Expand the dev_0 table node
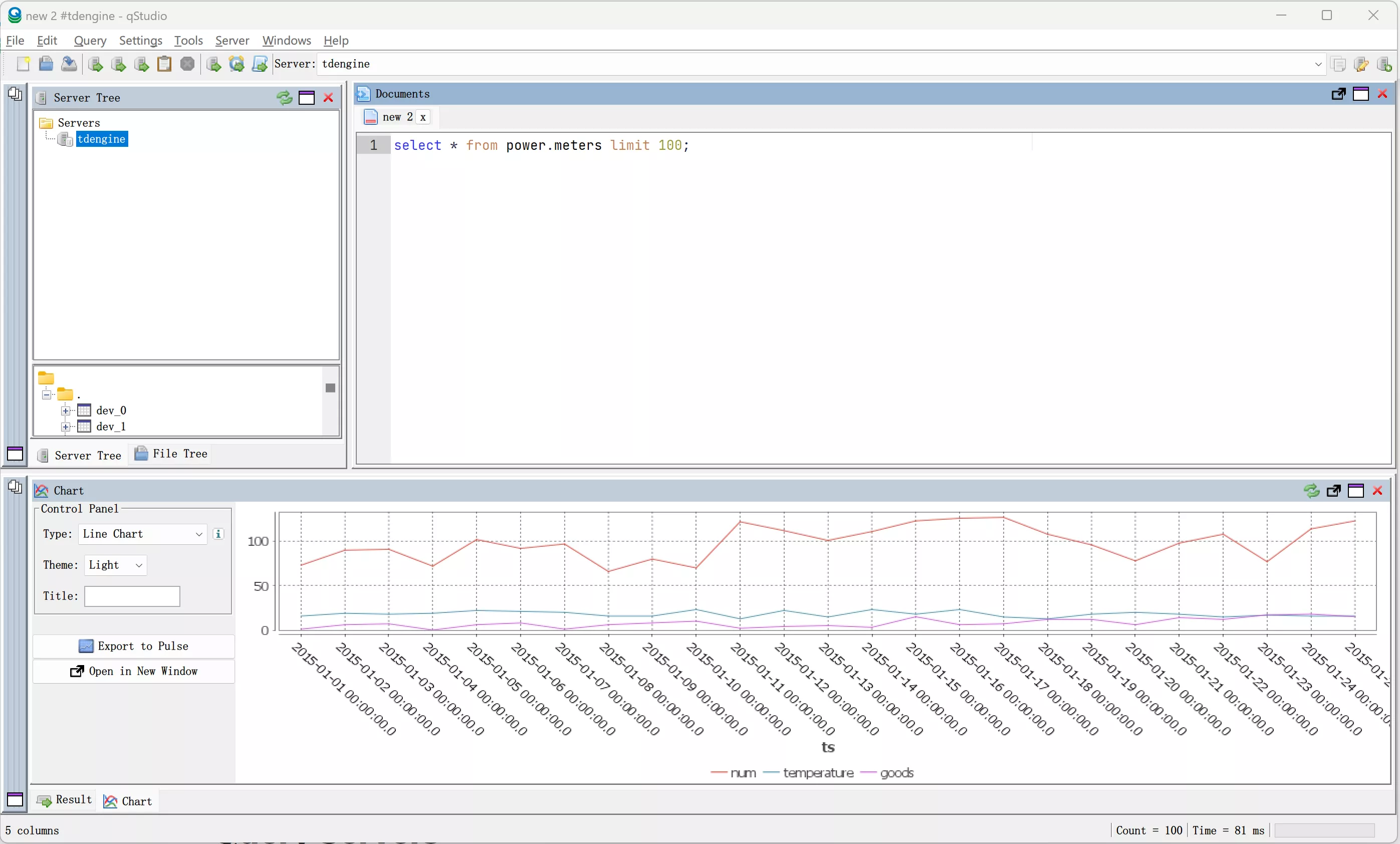1400x844 pixels. [66, 410]
